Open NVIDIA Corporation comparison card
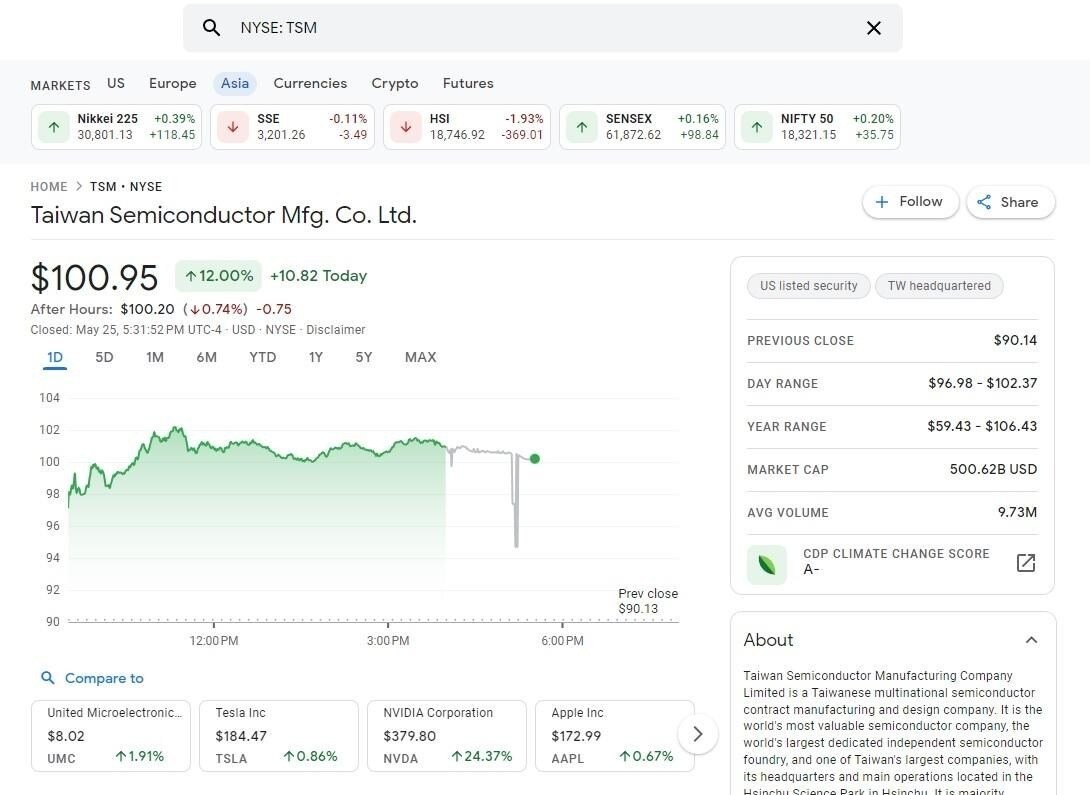 pyautogui.click(x=446, y=735)
